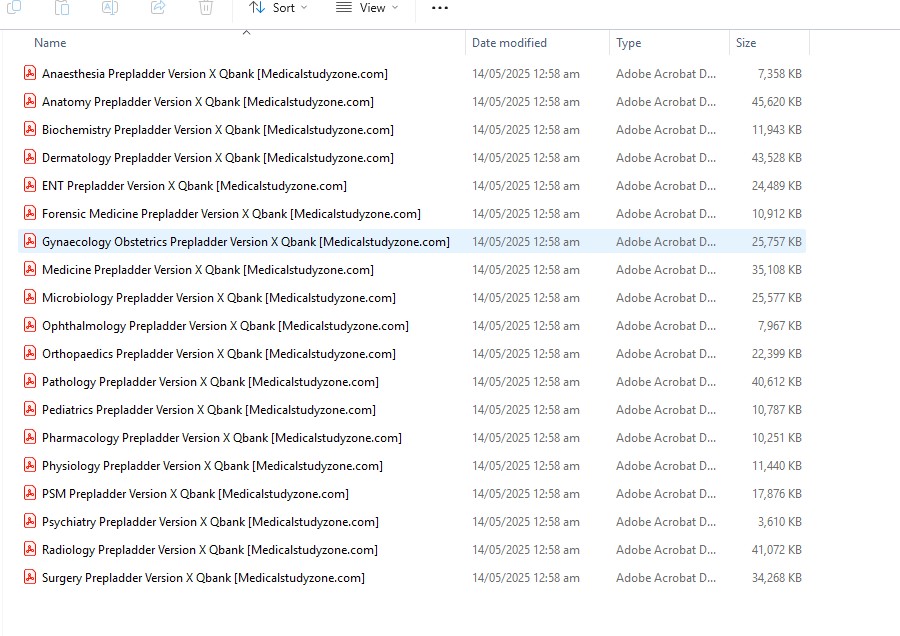Screen dimensions: 900x636
Task: Sort by the Name column header
Action: [x=50, y=42]
